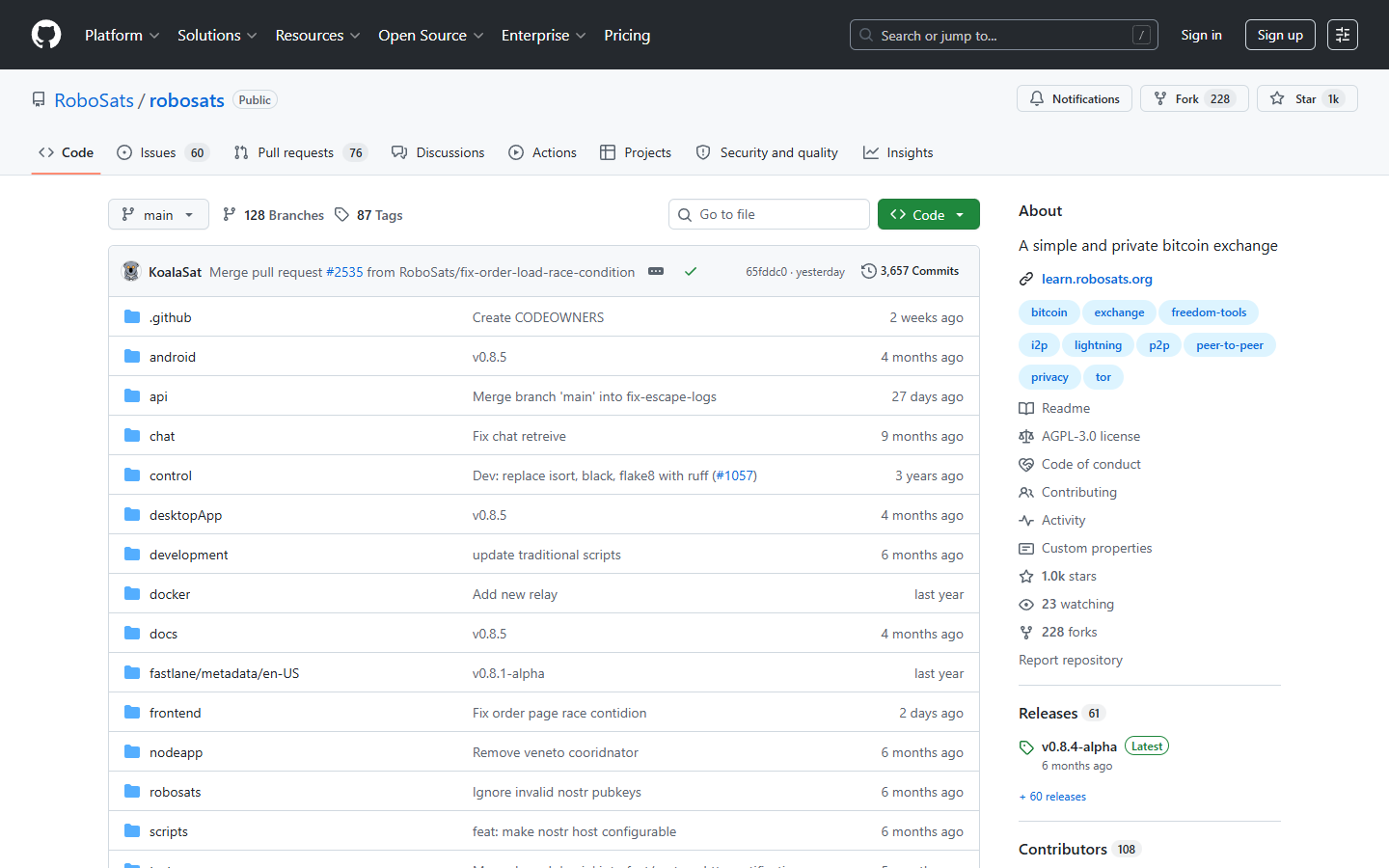Open the Actions tab
This screenshot has width=1389, height=868.
tap(543, 152)
